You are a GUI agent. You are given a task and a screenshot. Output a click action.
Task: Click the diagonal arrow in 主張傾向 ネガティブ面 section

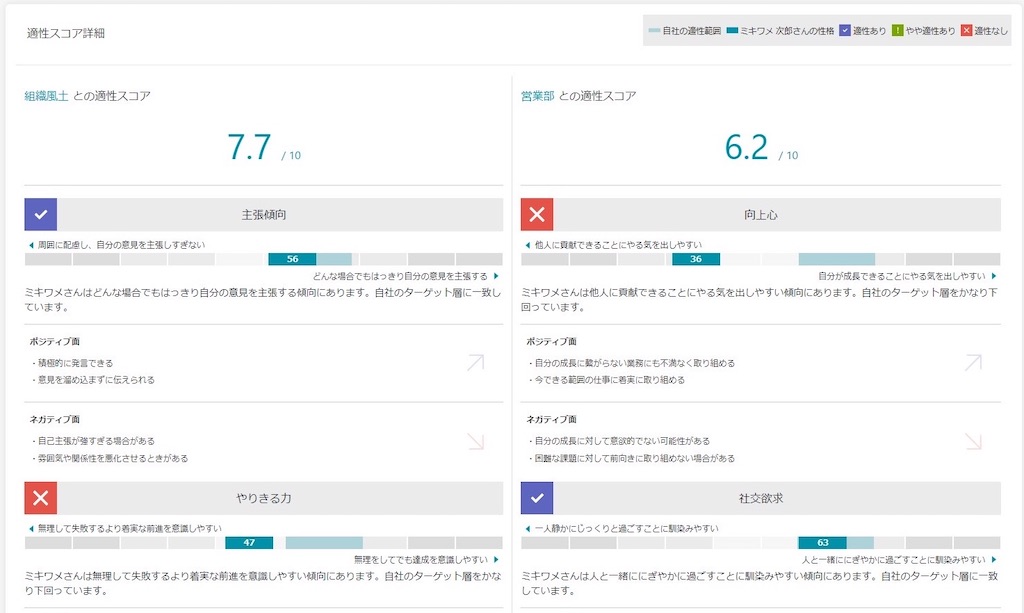(476, 441)
